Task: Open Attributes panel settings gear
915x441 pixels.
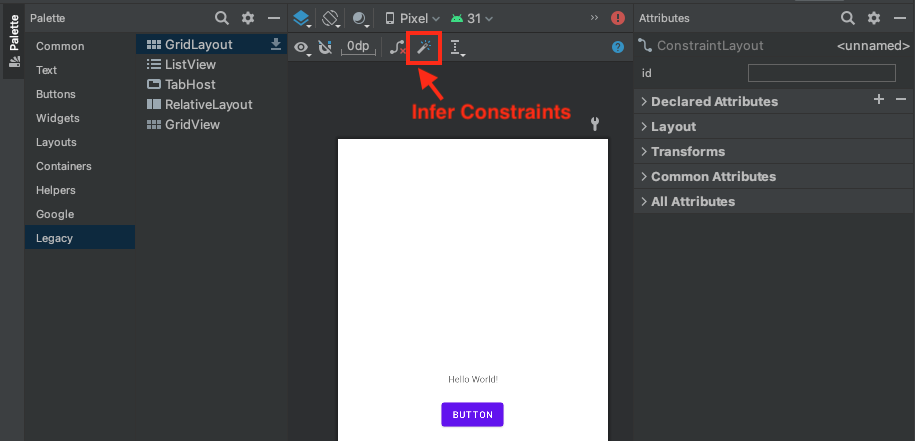Action: 874,18
